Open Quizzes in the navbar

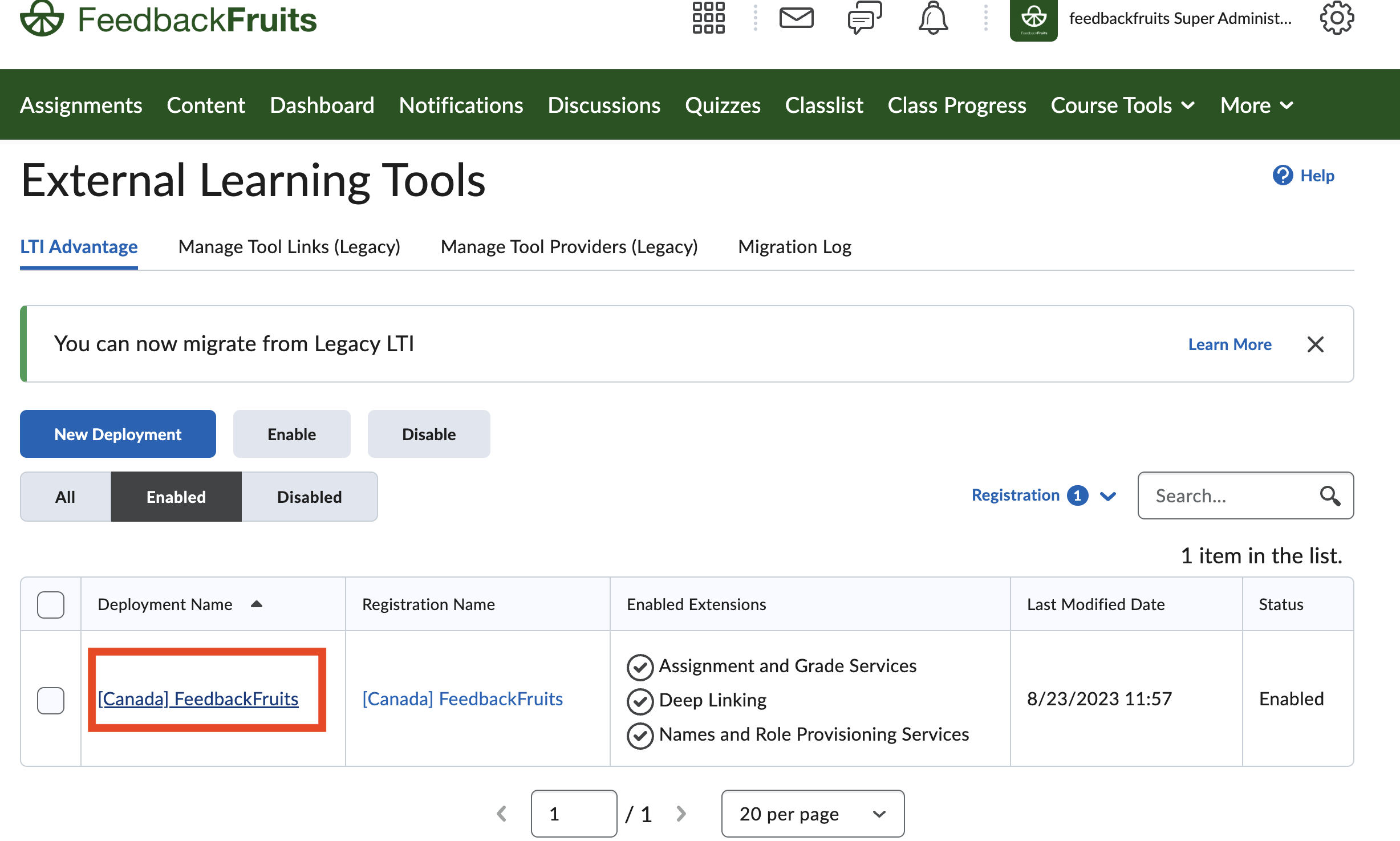[723, 105]
